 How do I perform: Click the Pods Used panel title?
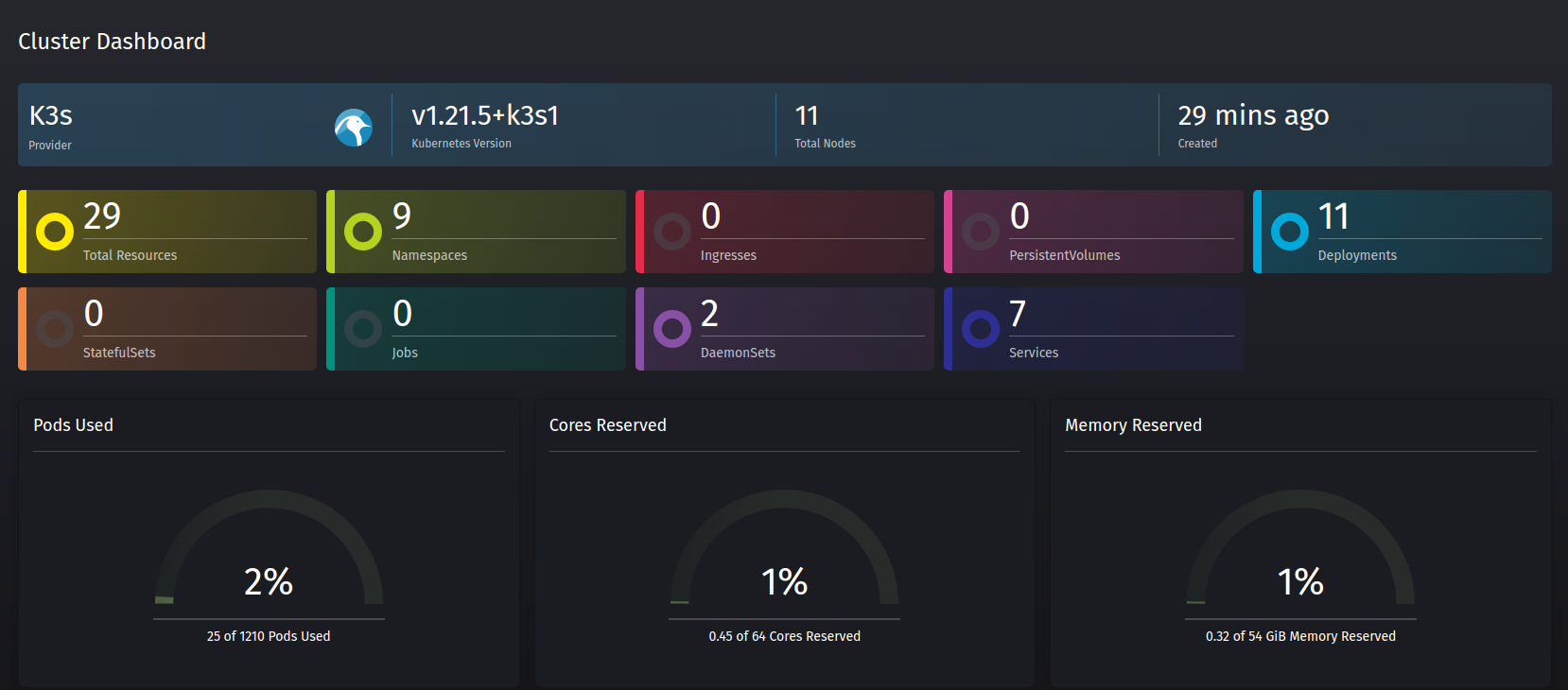tap(73, 425)
